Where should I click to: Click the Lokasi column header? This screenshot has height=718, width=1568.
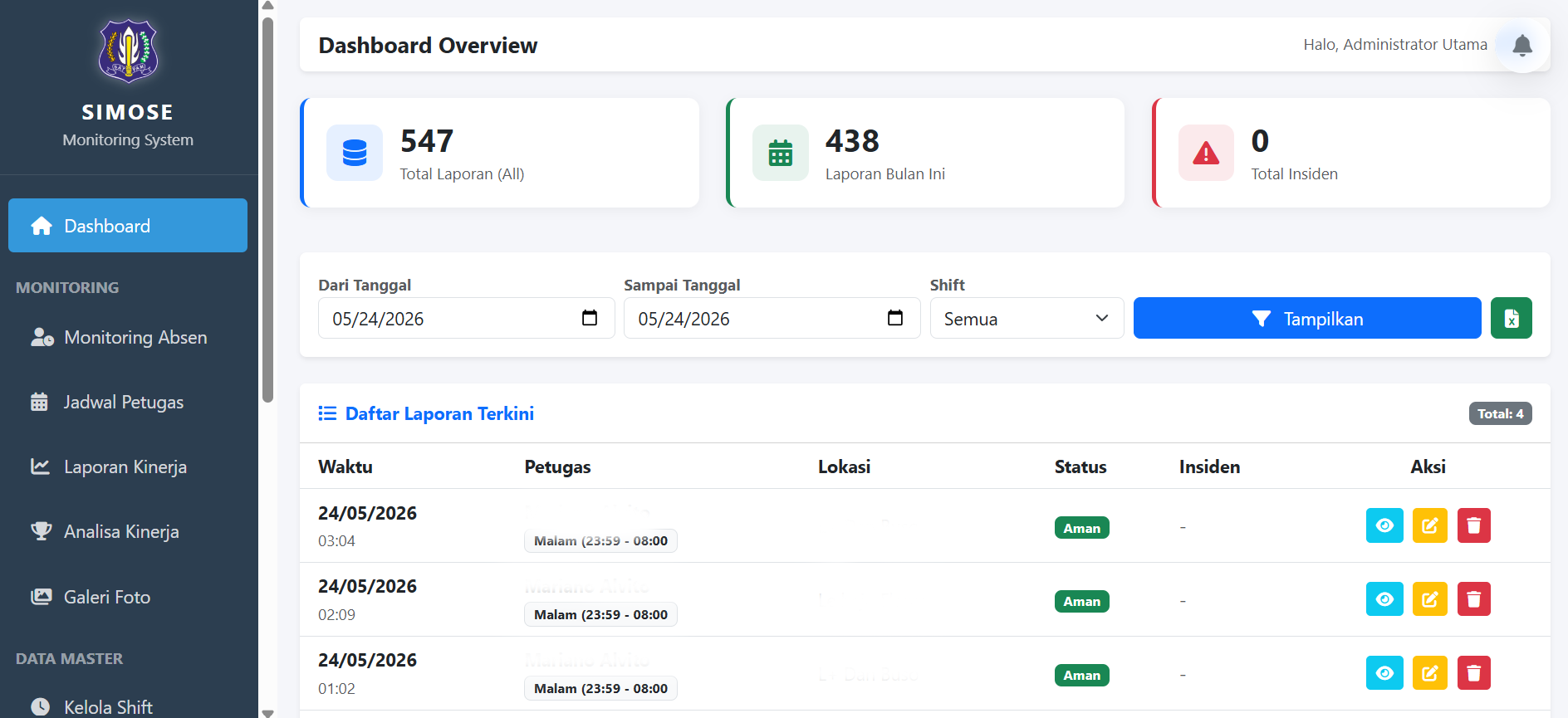click(844, 466)
